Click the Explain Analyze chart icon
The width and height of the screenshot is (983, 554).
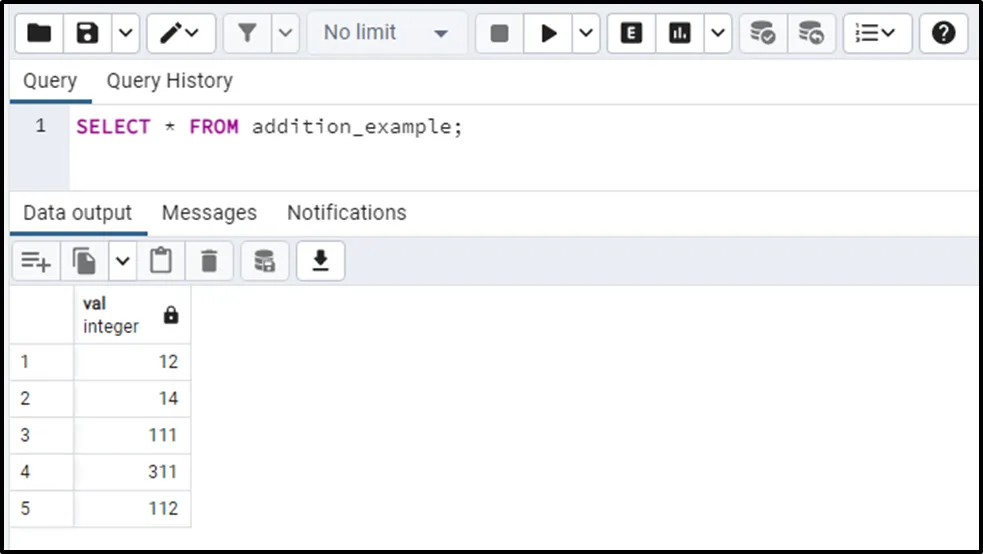point(680,33)
